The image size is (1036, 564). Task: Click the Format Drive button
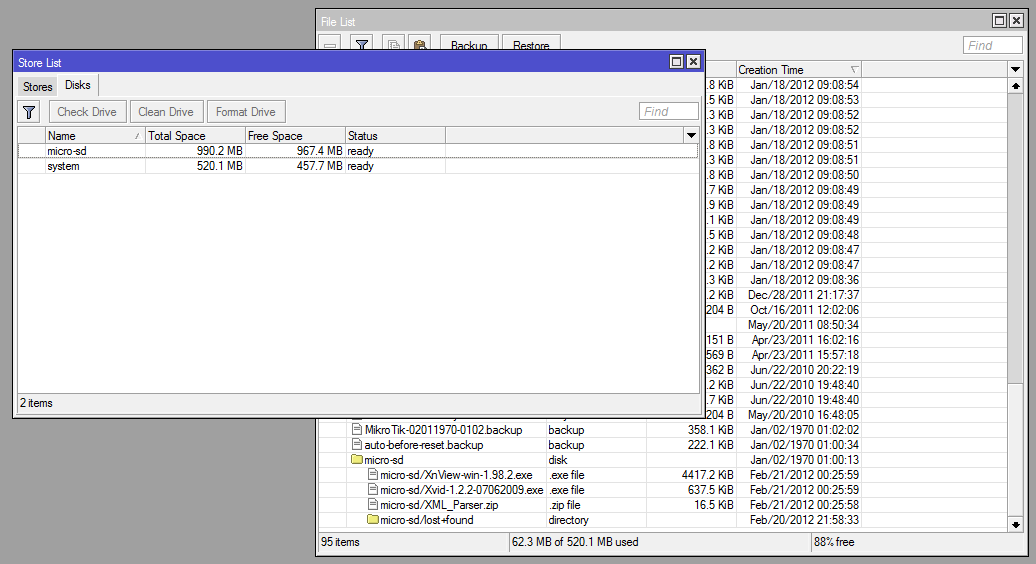point(246,112)
